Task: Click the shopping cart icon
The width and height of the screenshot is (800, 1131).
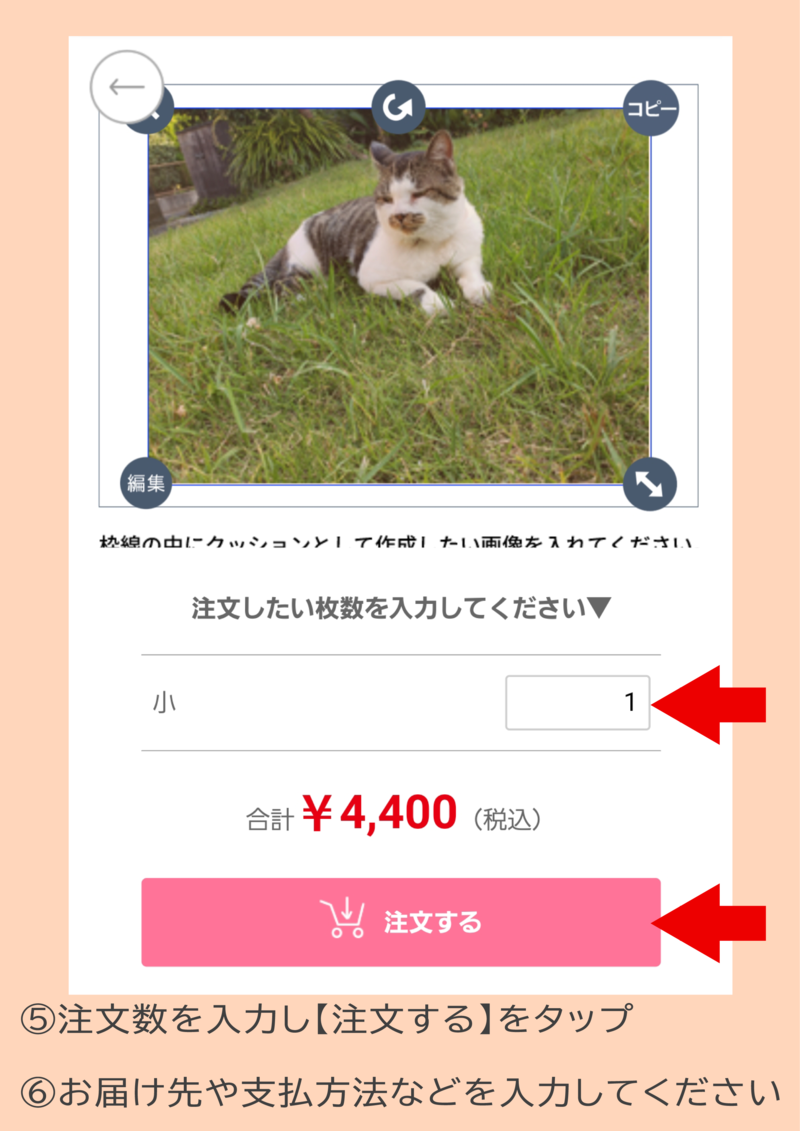Action: tap(343, 917)
